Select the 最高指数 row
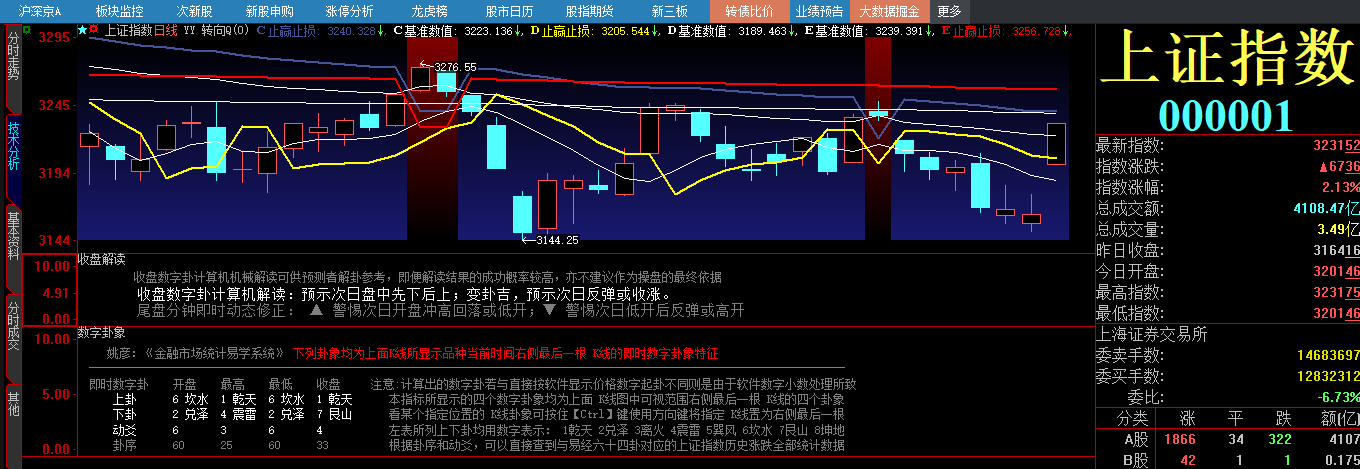The height and width of the screenshot is (469, 1360). click(1227, 292)
